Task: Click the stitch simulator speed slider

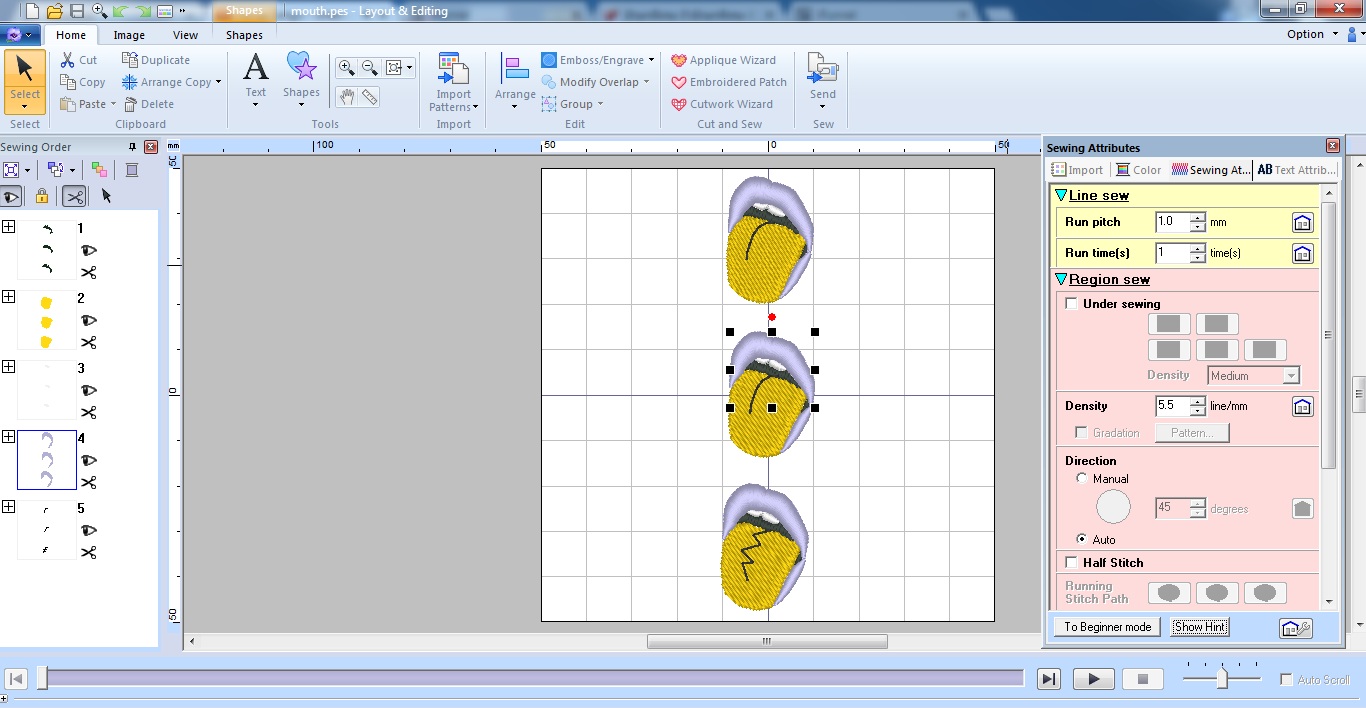Action: coord(1221,679)
